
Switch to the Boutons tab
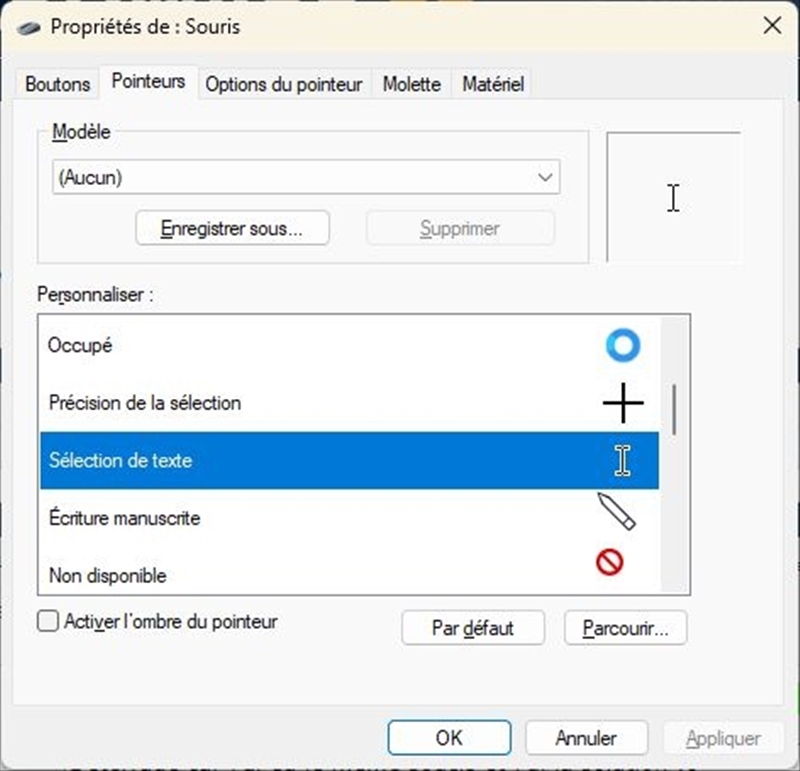[58, 85]
